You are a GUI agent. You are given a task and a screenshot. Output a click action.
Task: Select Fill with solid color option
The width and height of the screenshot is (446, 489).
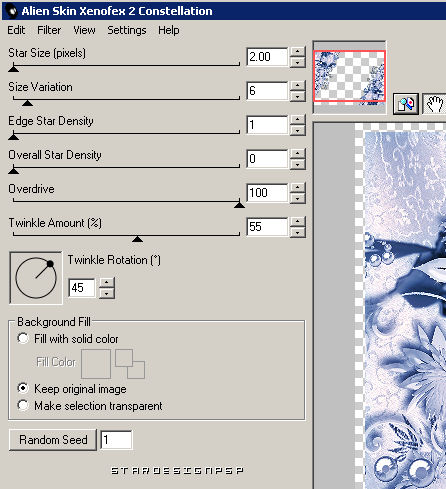pyautogui.click(x=68, y=339)
